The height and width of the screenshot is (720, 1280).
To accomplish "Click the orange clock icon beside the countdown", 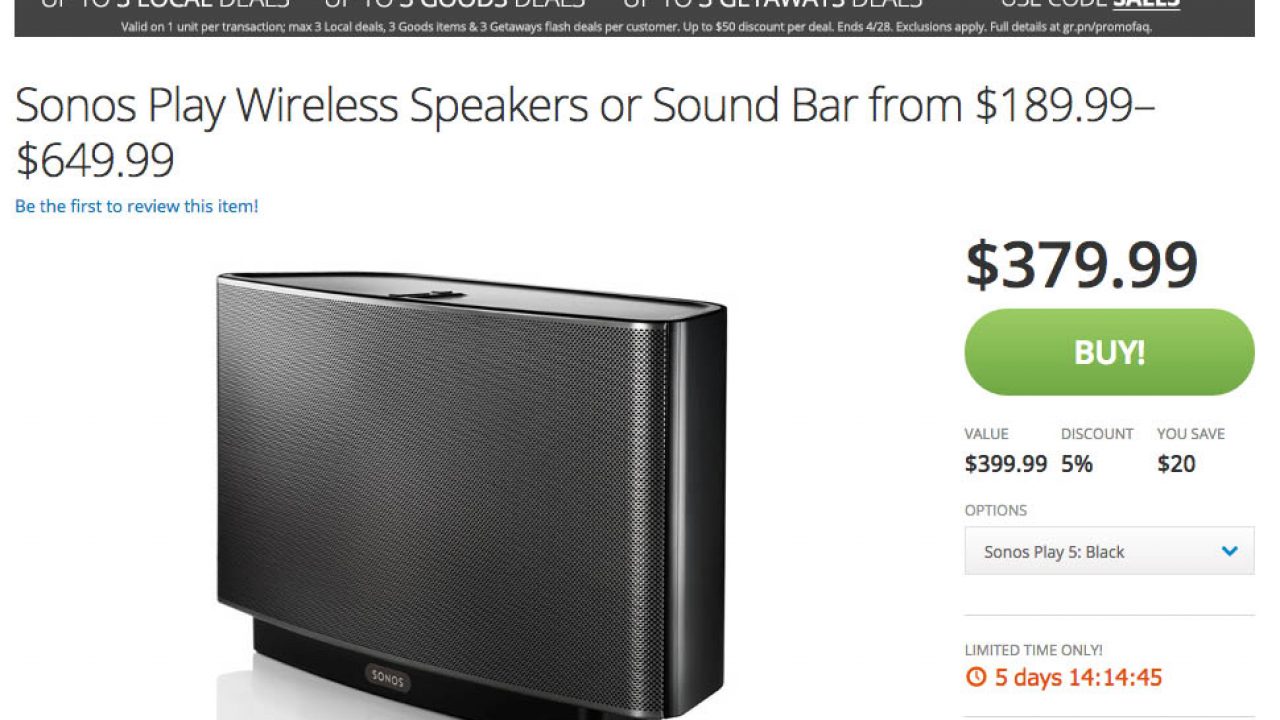I will [975, 678].
